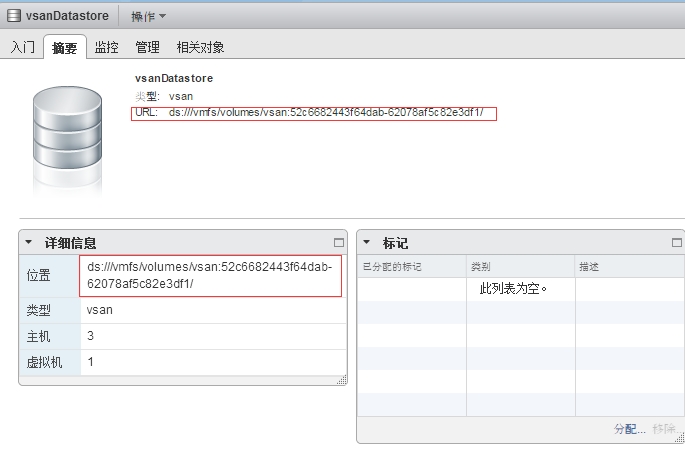This screenshot has height=451, width=685.
Task: Collapse the 标记 panel
Action: [367, 242]
